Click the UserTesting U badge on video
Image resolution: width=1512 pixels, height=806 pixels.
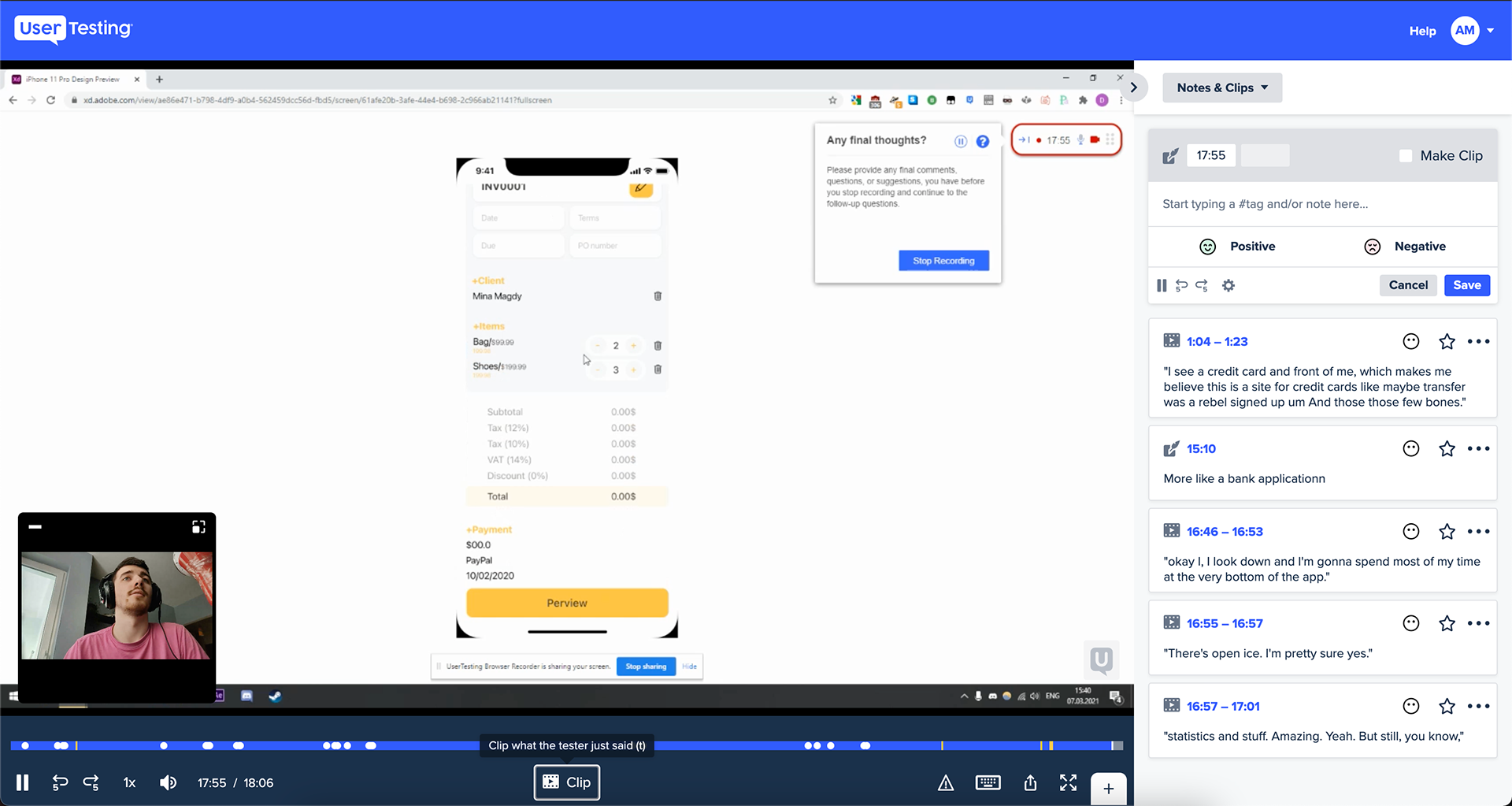coord(1101,659)
